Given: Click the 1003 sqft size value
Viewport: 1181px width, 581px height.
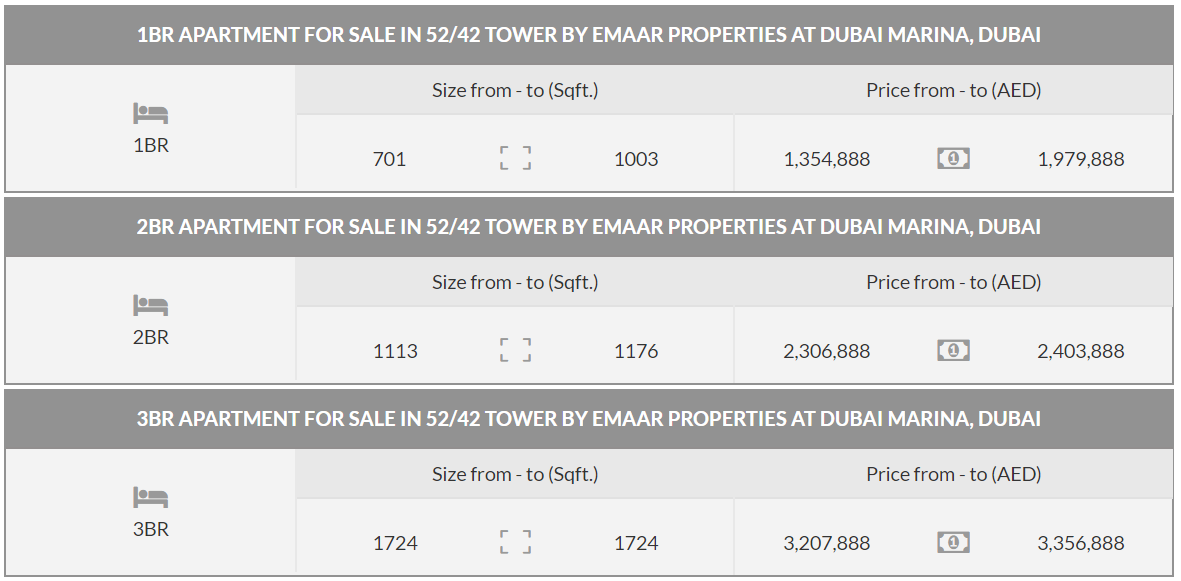Looking at the screenshot, I should (636, 159).
